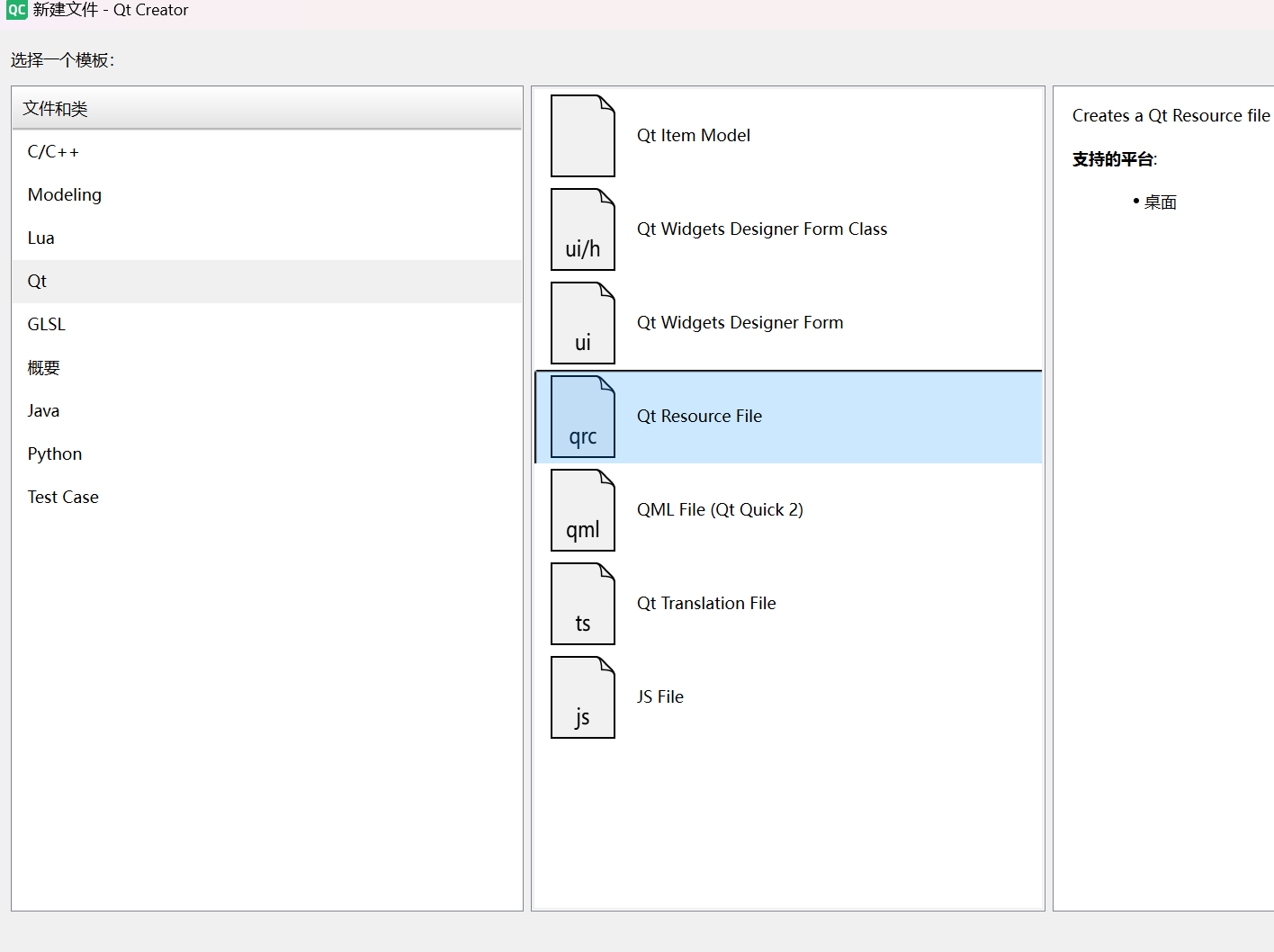Select the ui/h Designer Form Class icon
Screen dimensions: 1274x952
pyautogui.click(x=583, y=229)
